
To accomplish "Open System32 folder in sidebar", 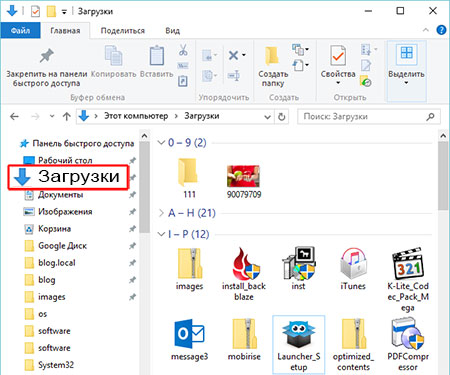I will 56,365.
